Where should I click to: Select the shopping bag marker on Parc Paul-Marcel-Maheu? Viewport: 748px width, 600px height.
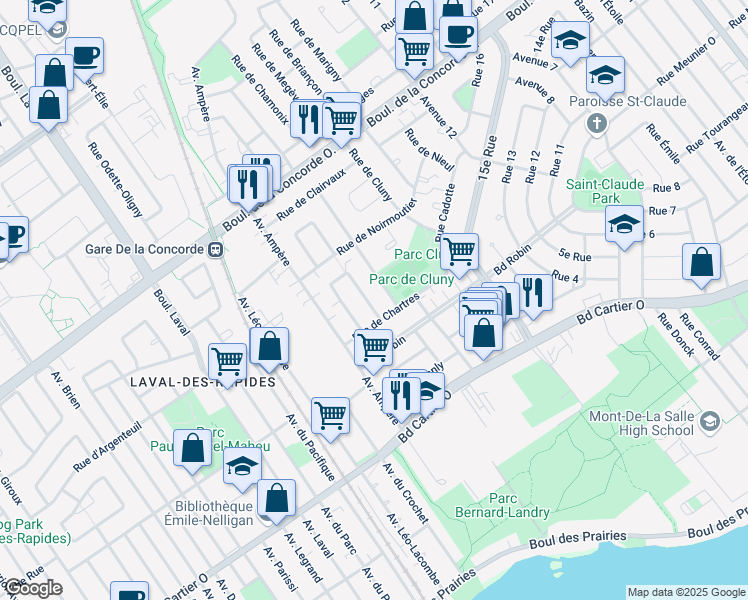(x=192, y=449)
